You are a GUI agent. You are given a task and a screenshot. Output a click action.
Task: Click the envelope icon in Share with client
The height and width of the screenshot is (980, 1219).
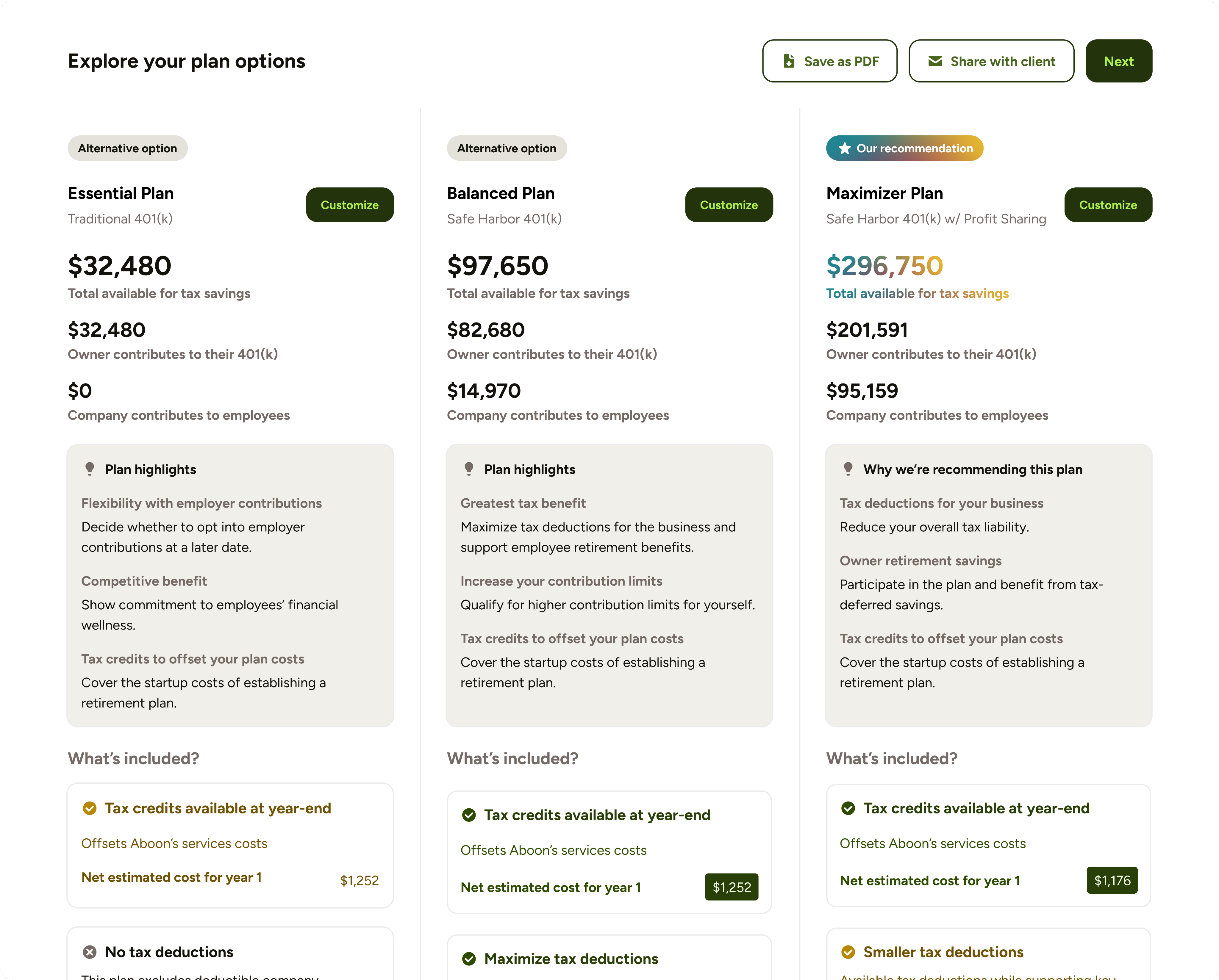click(x=935, y=61)
